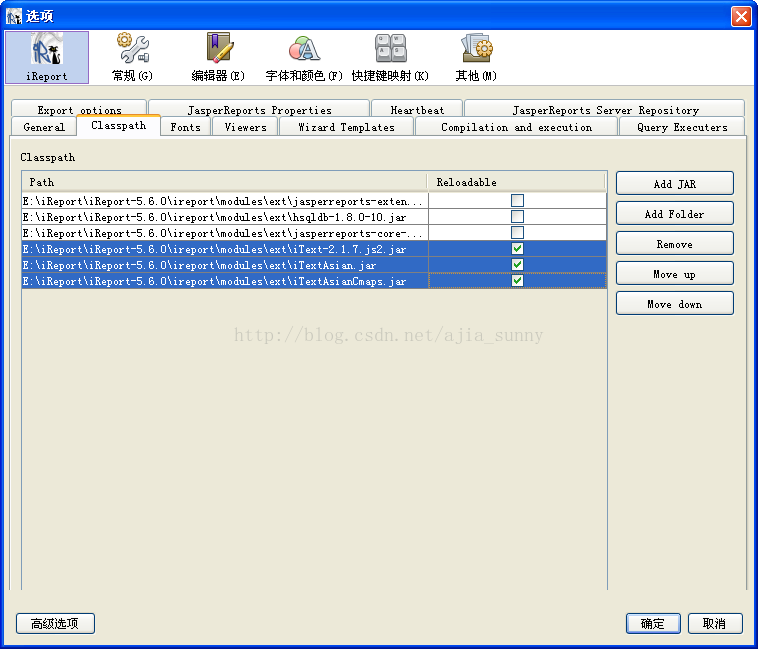Cancel with the 取消 button
Image resolution: width=758 pixels, height=649 pixels.
[715, 623]
